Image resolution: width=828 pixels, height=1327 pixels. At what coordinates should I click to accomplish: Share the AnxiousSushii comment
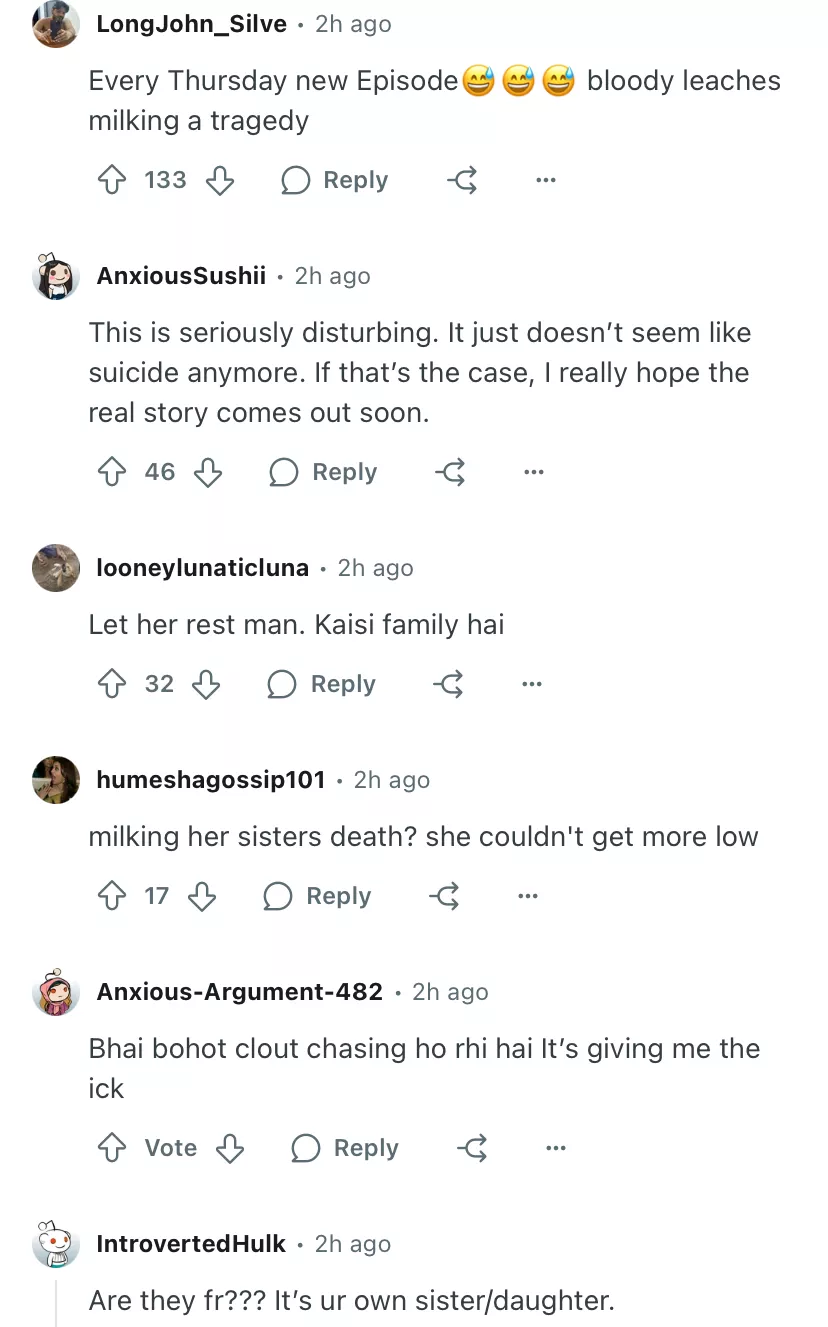451,472
